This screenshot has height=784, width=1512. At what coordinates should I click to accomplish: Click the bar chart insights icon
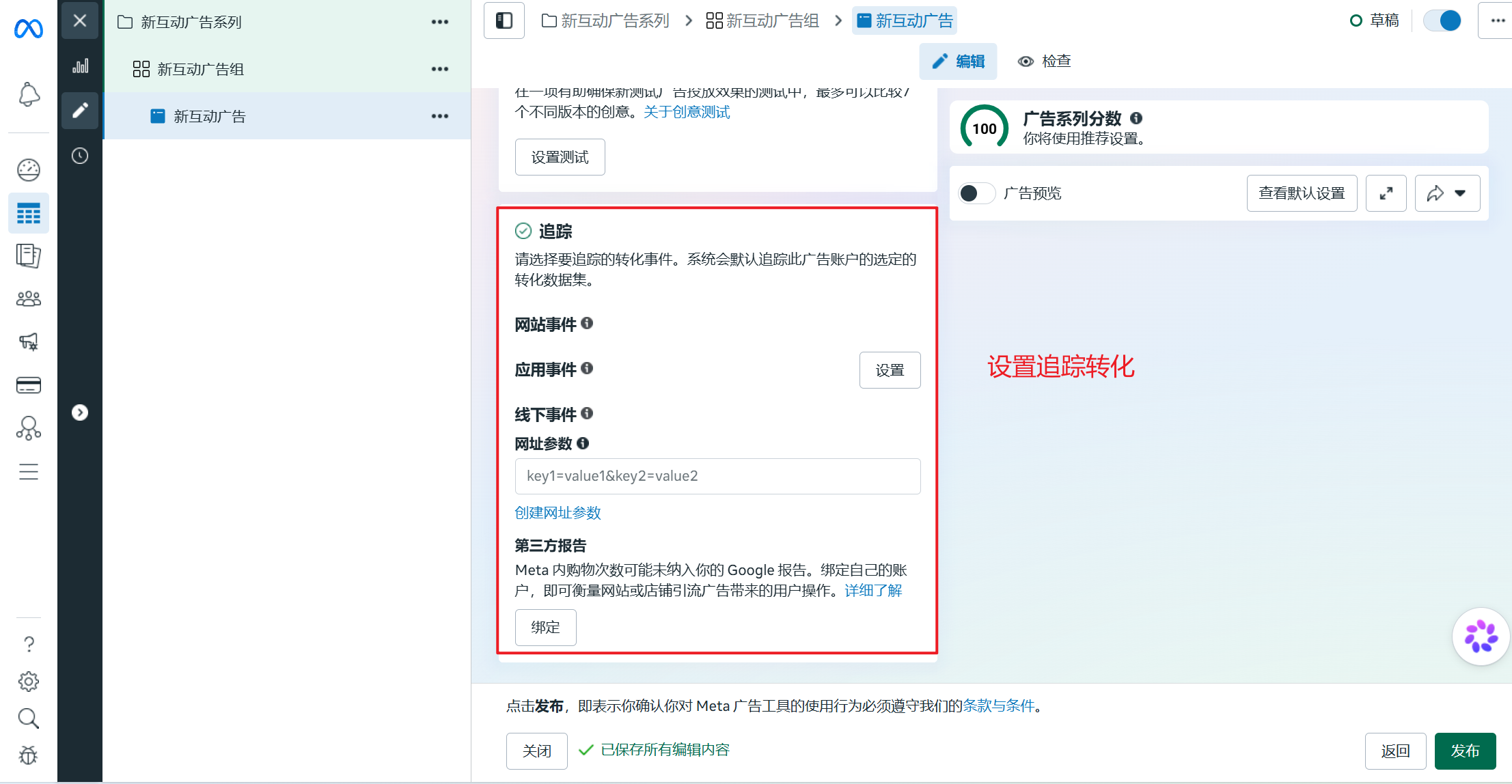pyautogui.click(x=80, y=66)
